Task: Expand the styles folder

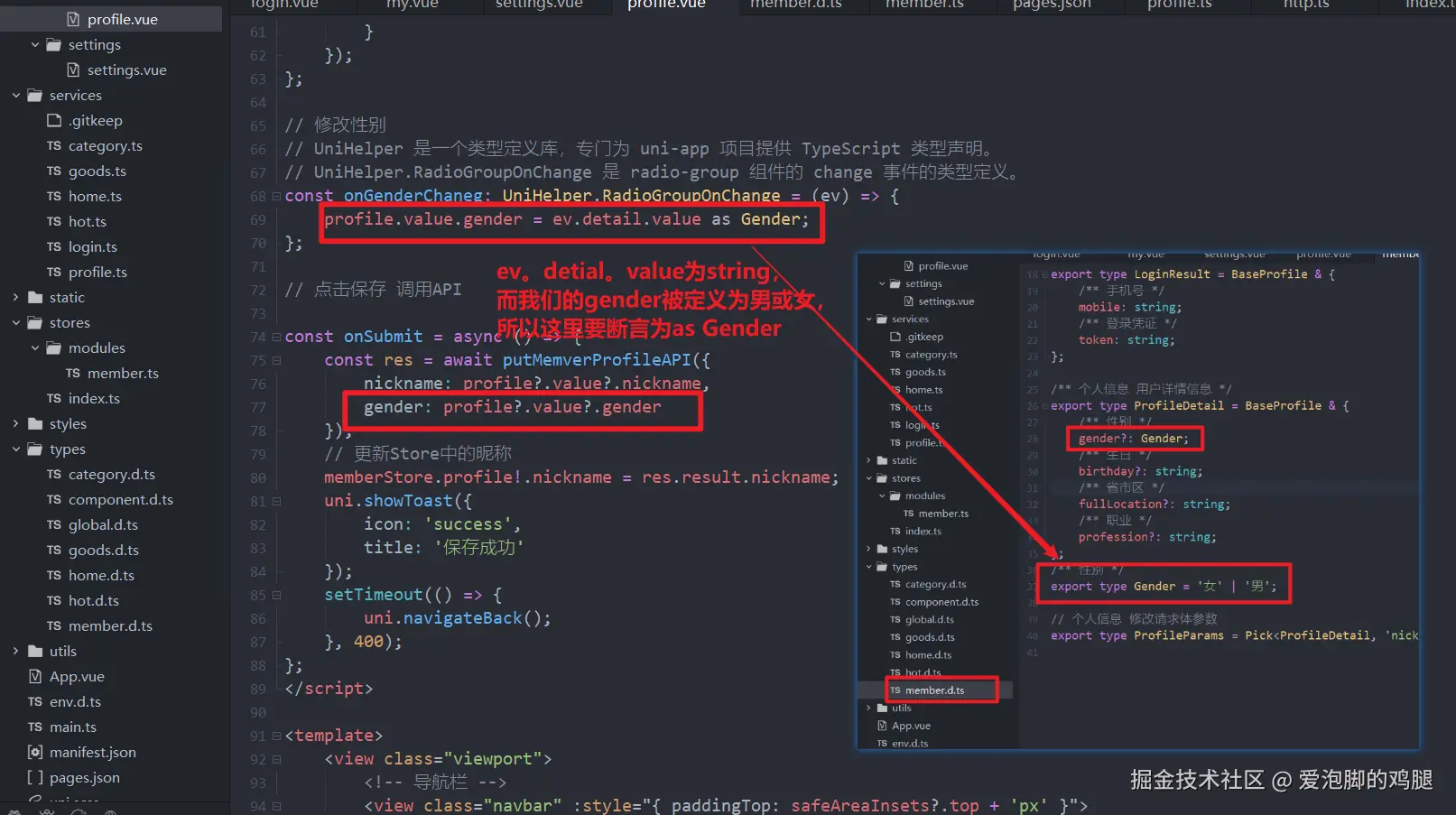Action: click(x=16, y=423)
